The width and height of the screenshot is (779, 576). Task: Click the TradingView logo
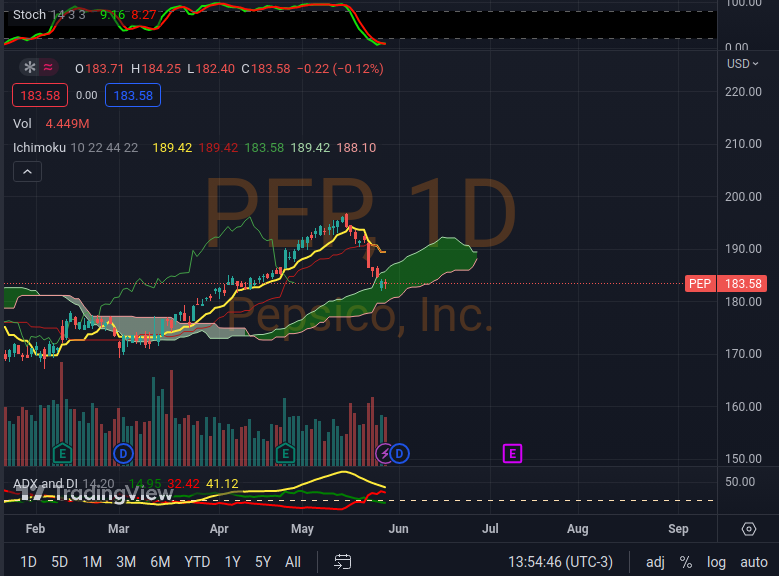(x=94, y=493)
